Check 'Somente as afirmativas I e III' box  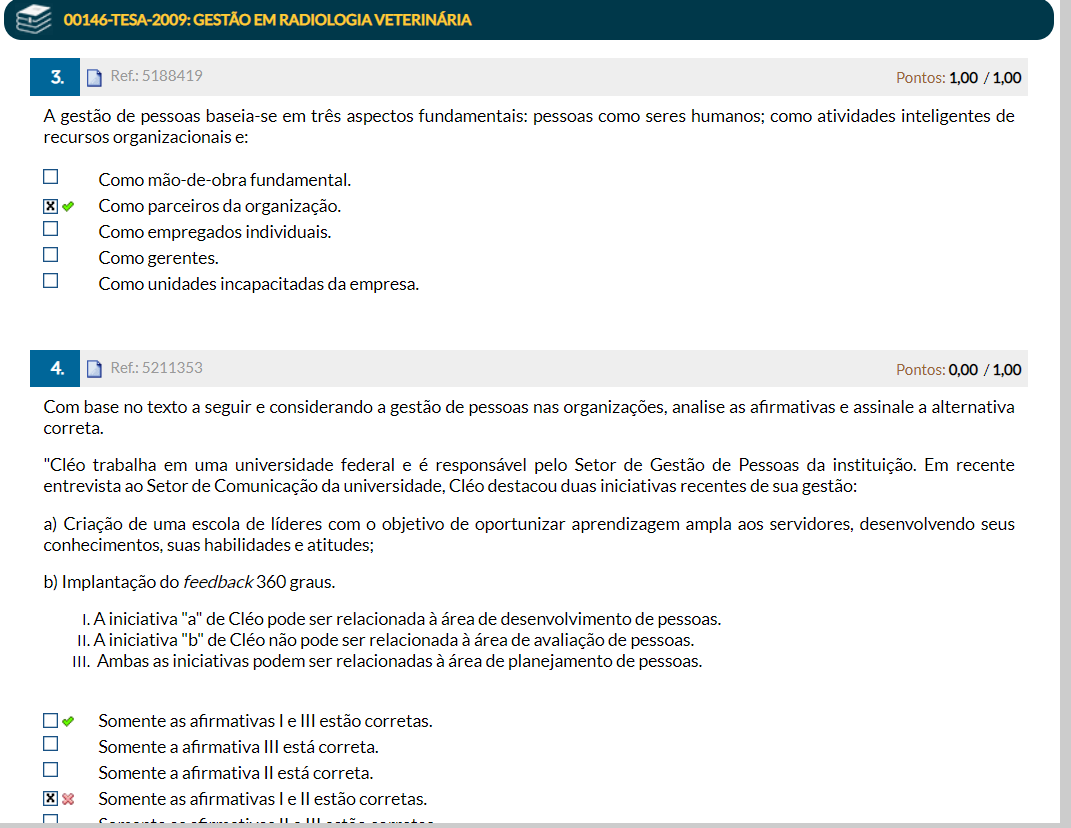pyautogui.click(x=51, y=720)
